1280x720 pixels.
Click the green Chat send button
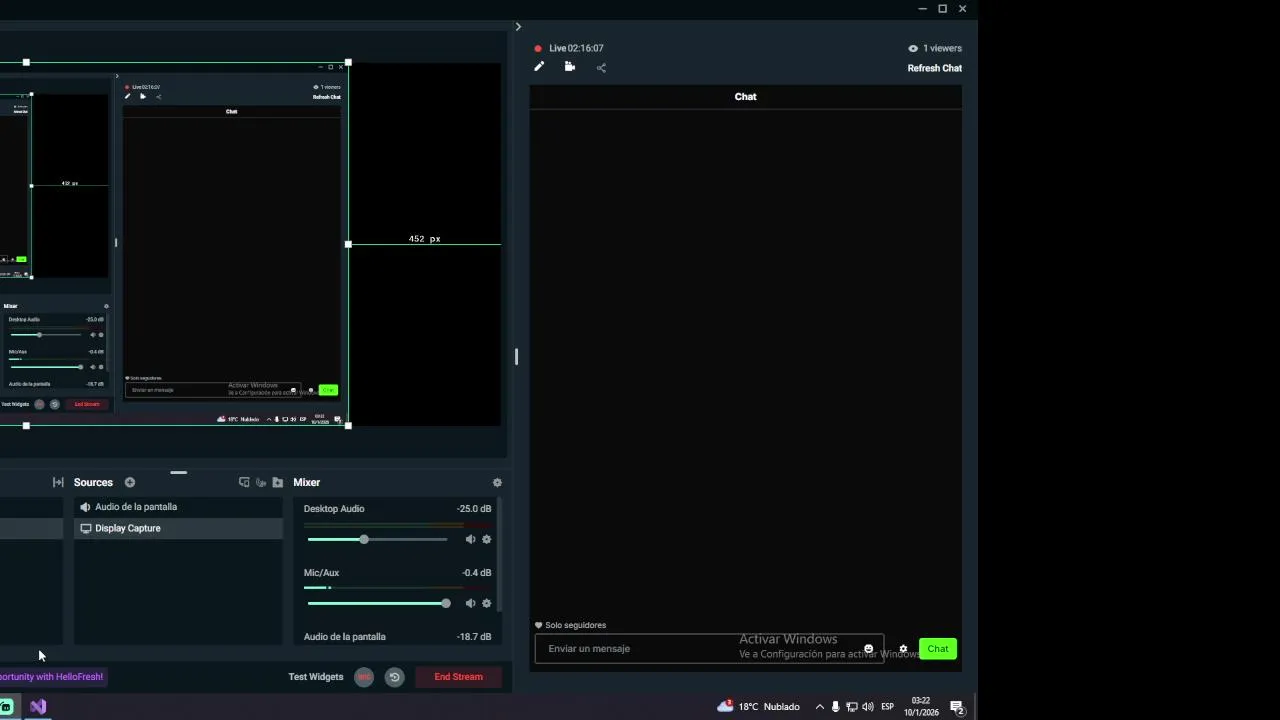pyautogui.click(x=938, y=649)
